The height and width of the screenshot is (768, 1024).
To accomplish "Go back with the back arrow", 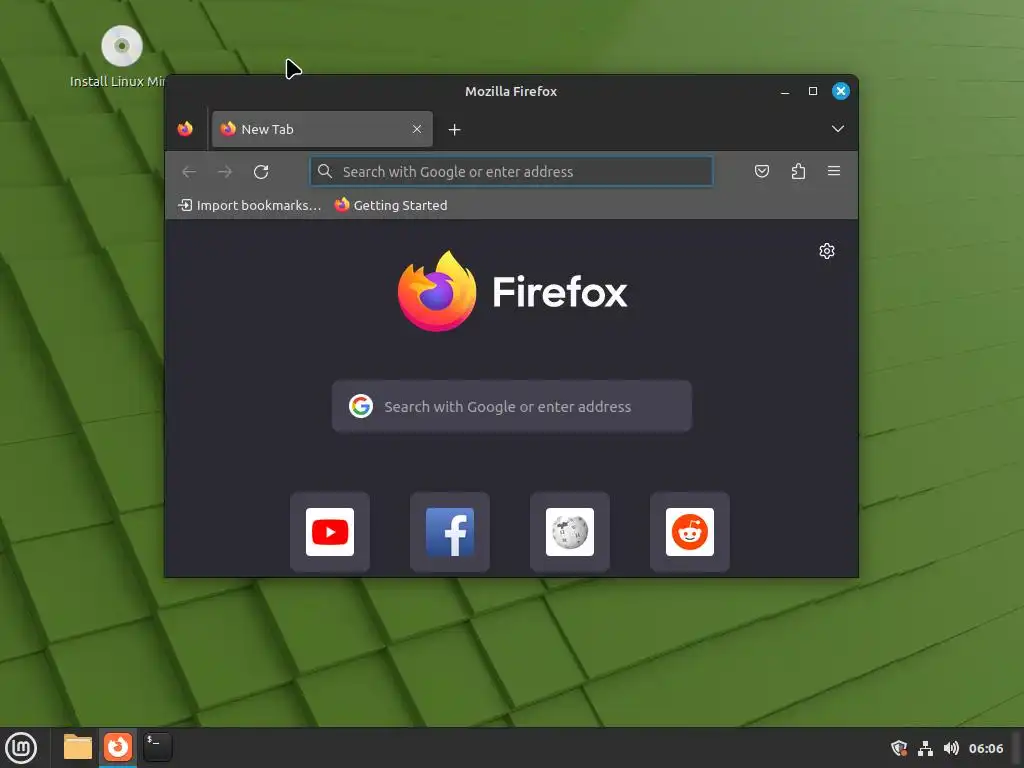I will tap(189, 172).
